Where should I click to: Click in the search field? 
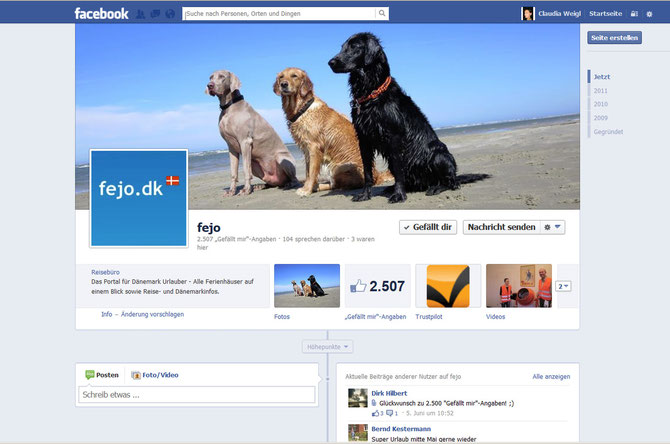click(279, 13)
